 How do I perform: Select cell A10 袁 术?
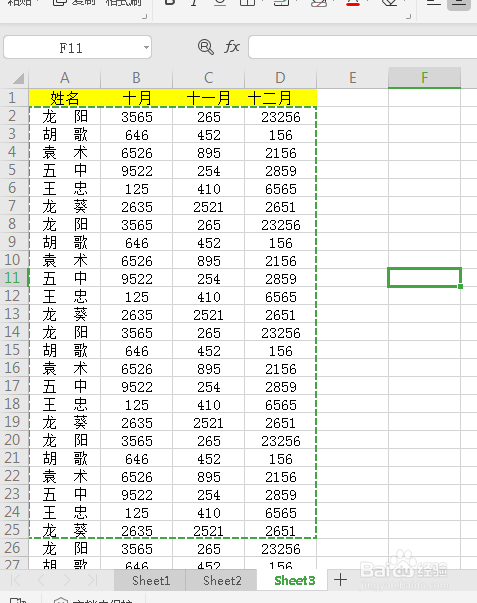pyautogui.click(x=65, y=260)
